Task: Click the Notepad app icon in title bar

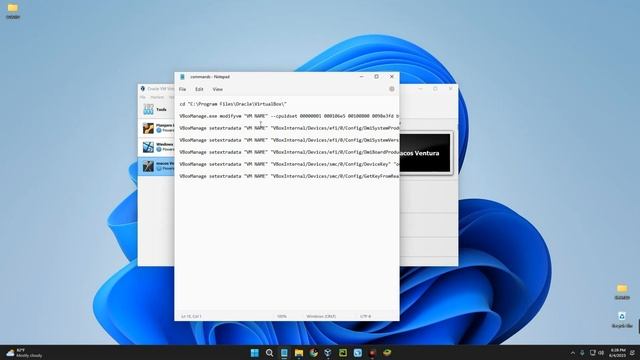Action: pos(182,77)
